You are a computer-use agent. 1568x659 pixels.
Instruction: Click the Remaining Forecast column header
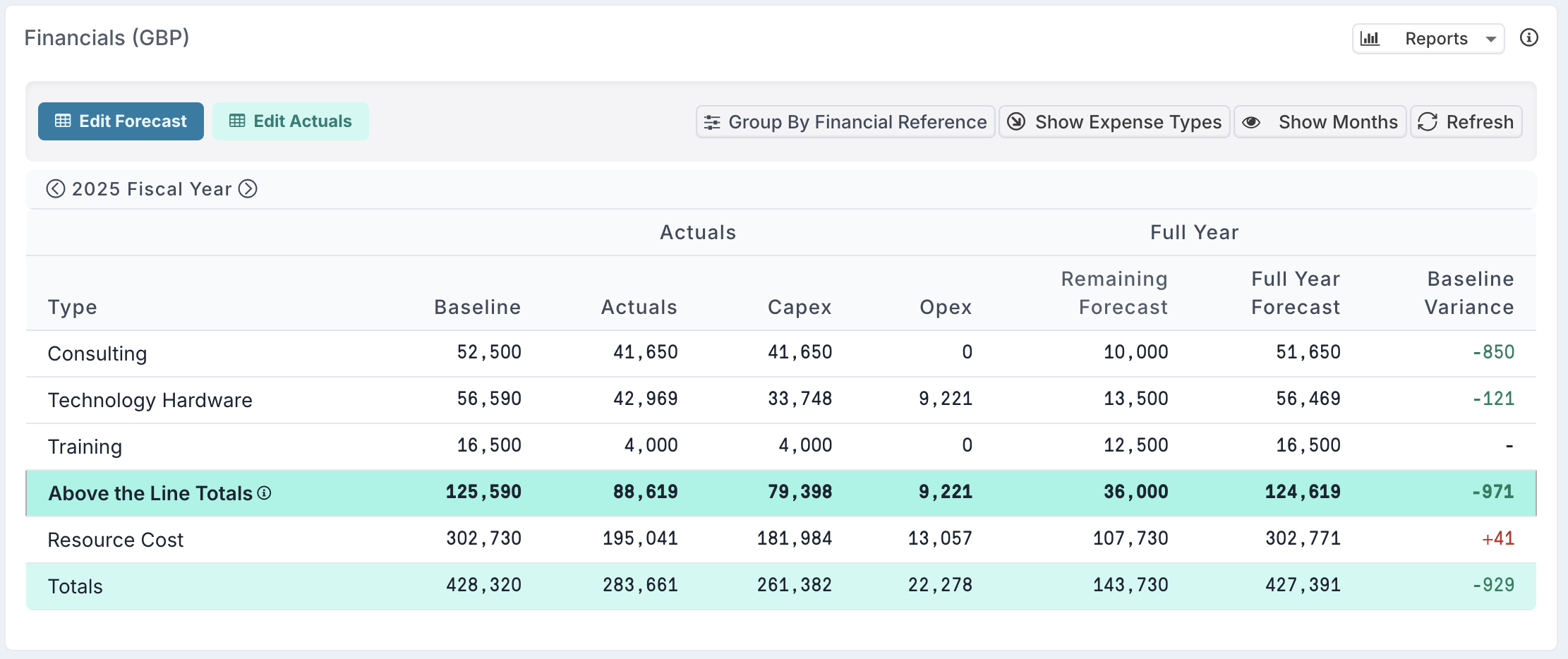[x=1114, y=293]
